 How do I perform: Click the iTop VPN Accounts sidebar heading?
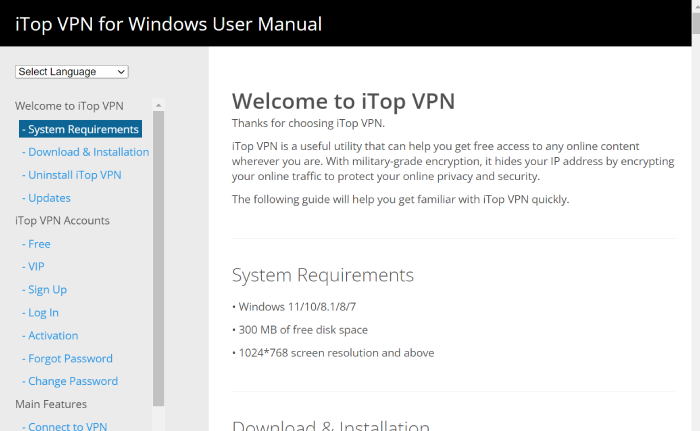62,221
